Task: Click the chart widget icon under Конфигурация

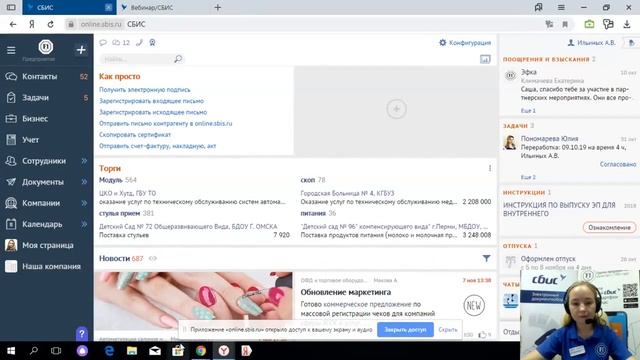Action: click(485, 59)
